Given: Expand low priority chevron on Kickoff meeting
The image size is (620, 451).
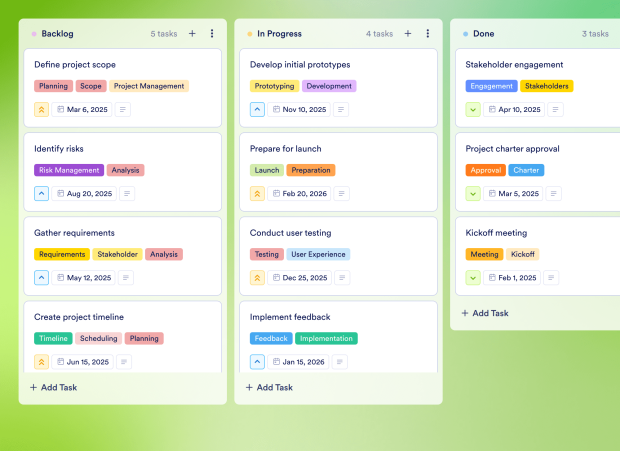Looking at the screenshot, I should (x=473, y=277).
